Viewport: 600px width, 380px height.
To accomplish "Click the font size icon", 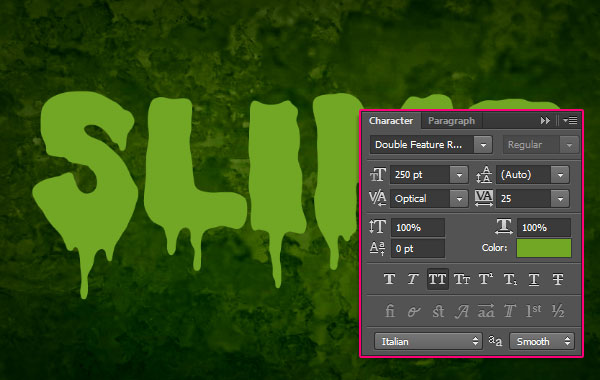I will (x=378, y=175).
